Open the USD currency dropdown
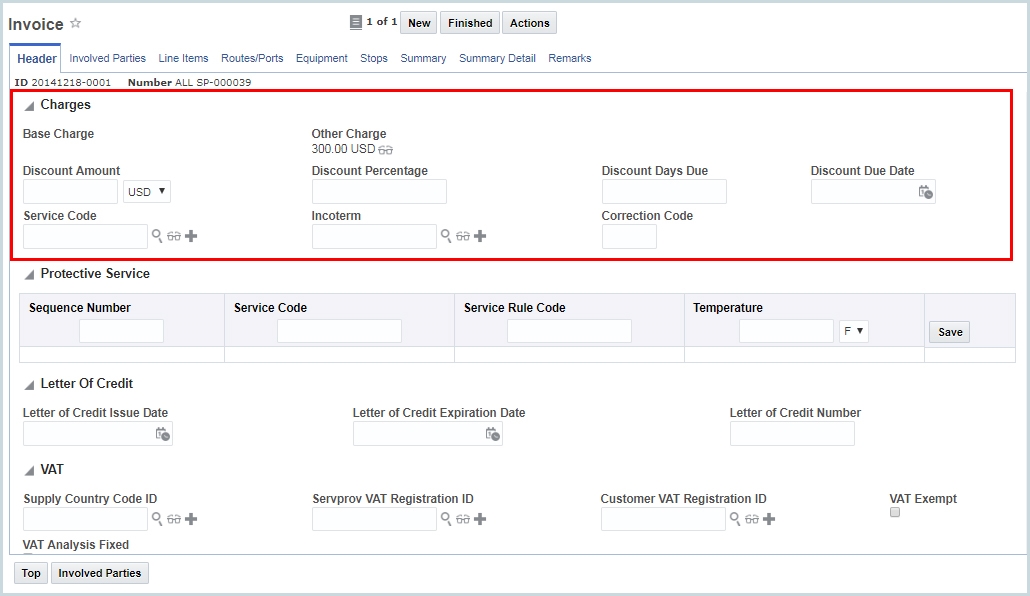 tap(147, 191)
